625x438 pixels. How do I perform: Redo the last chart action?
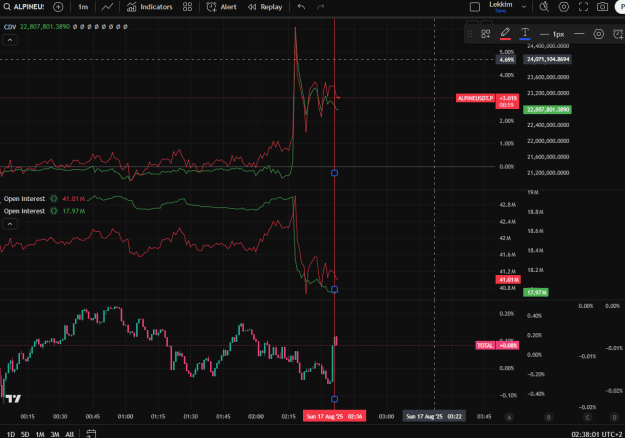pyautogui.click(x=320, y=7)
